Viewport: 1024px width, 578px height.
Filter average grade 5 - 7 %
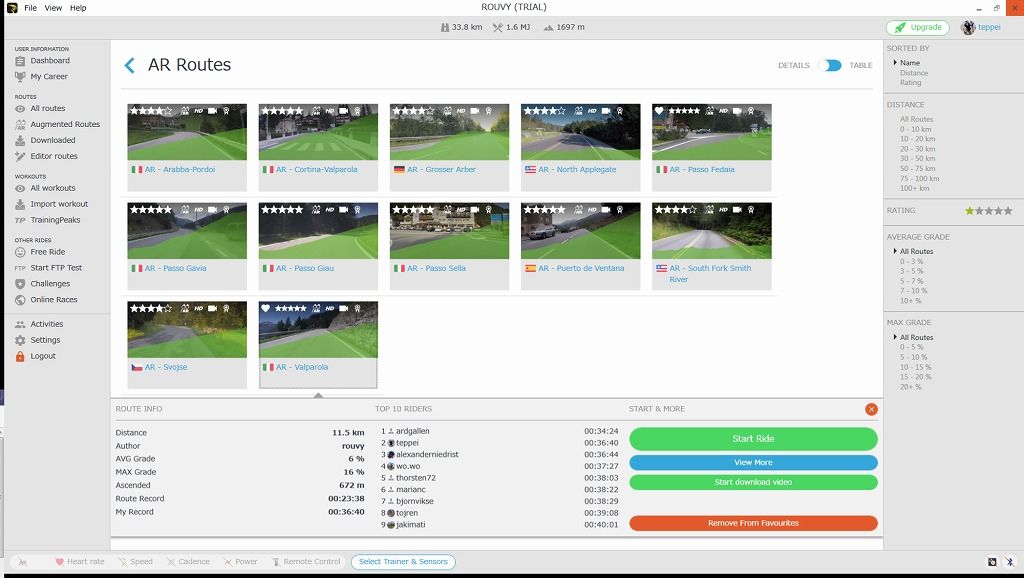pyautogui.click(x=912, y=281)
